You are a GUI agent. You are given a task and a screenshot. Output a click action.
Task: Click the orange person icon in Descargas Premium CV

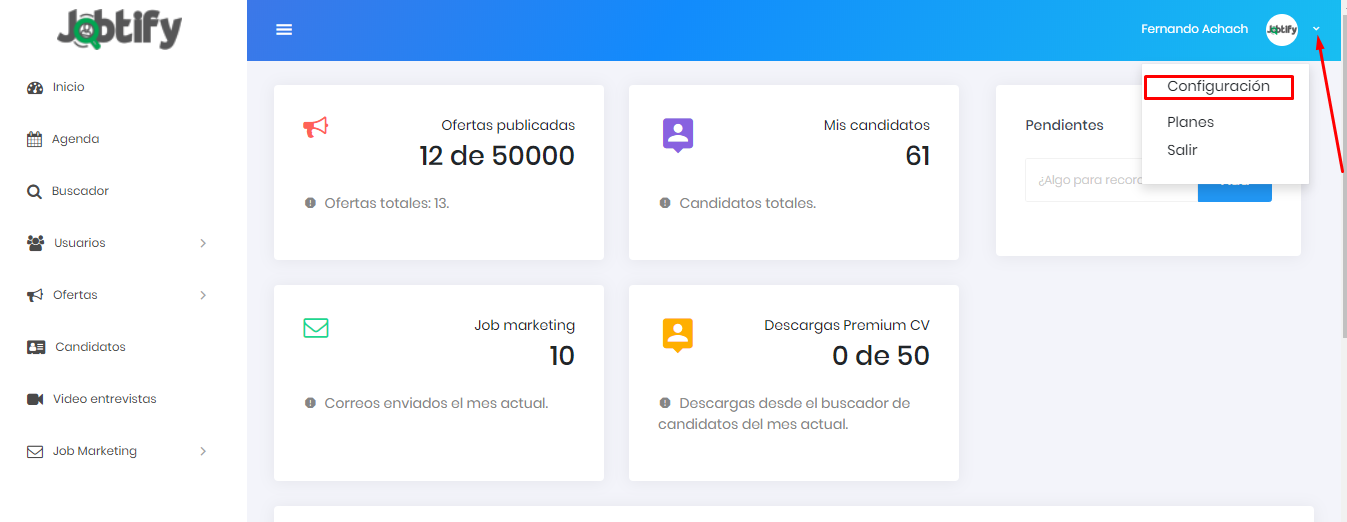coord(678,335)
